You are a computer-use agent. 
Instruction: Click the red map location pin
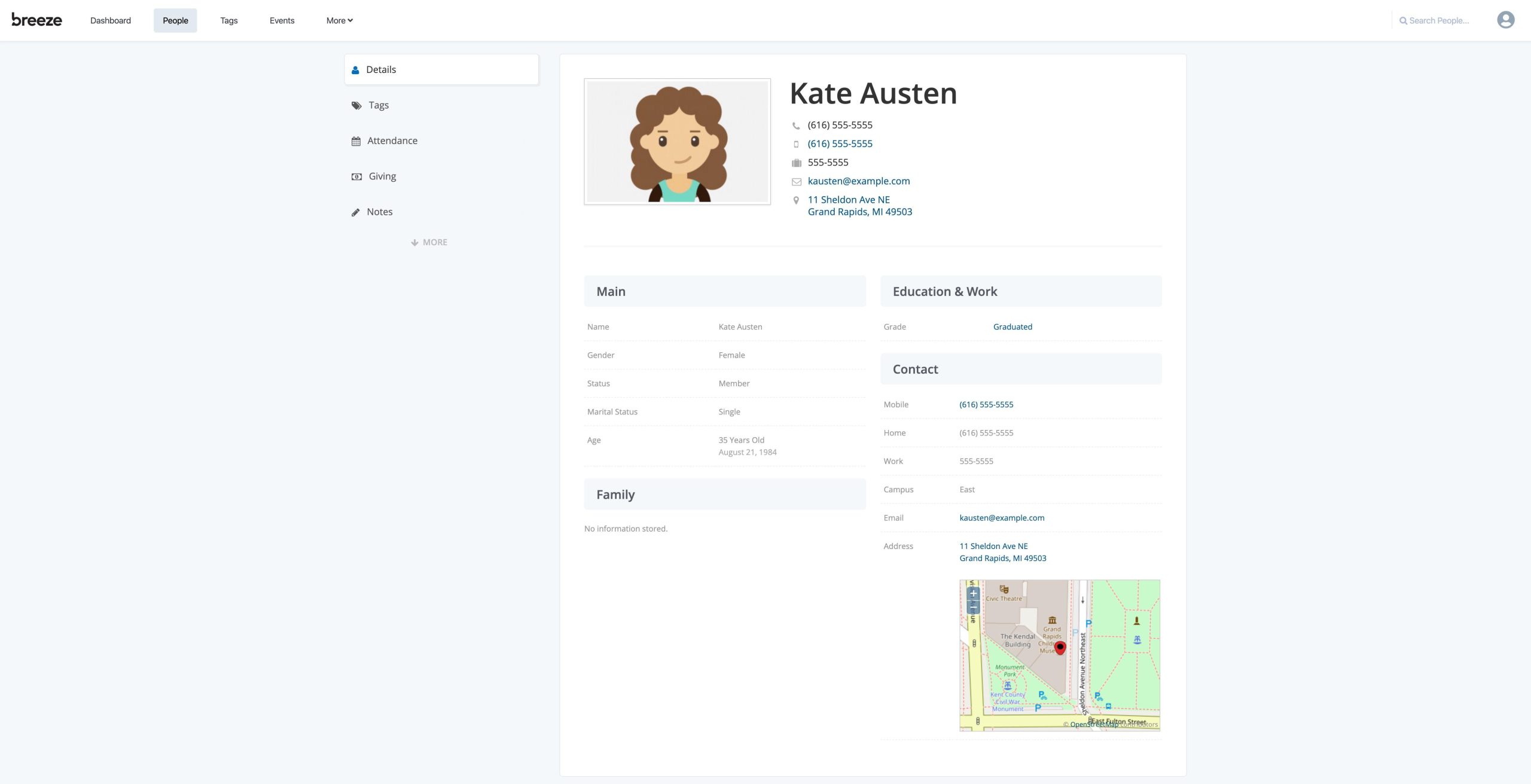[x=1060, y=648]
